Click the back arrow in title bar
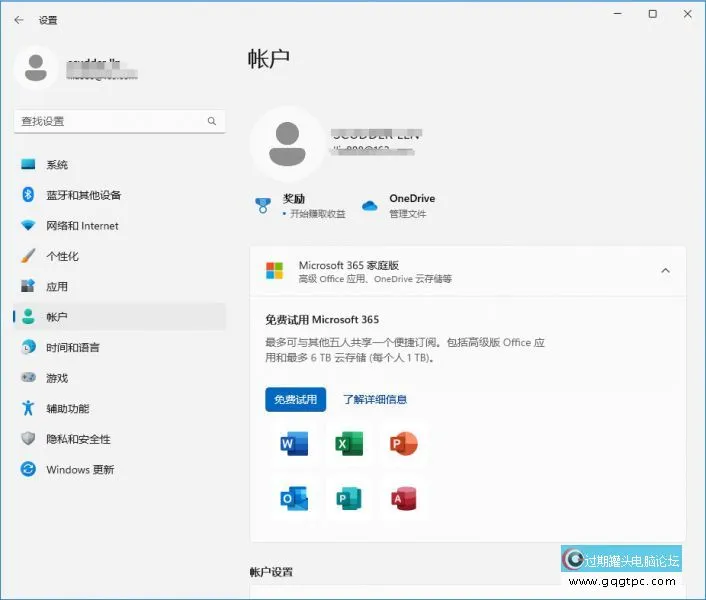Image resolution: width=706 pixels, height=600 pixels. [19, 20]
